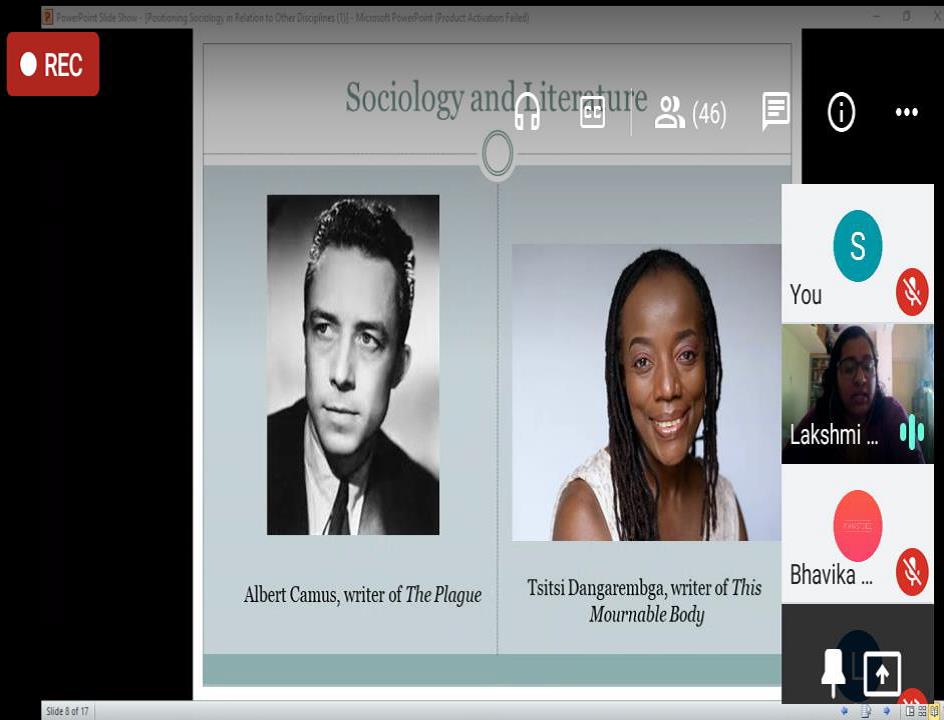Switch to Normal view in status bar
The width and height of the screenshot is (944, 720).
click(x=910, y=711)
